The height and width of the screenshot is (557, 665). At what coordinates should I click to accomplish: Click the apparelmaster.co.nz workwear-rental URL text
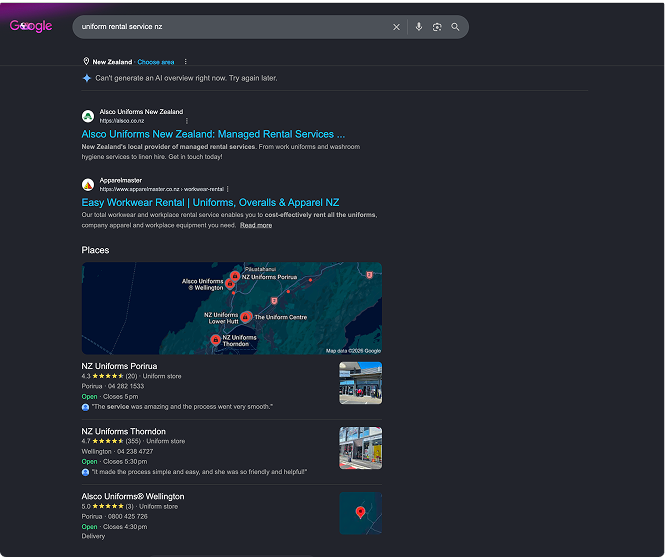tap(162, 189)
